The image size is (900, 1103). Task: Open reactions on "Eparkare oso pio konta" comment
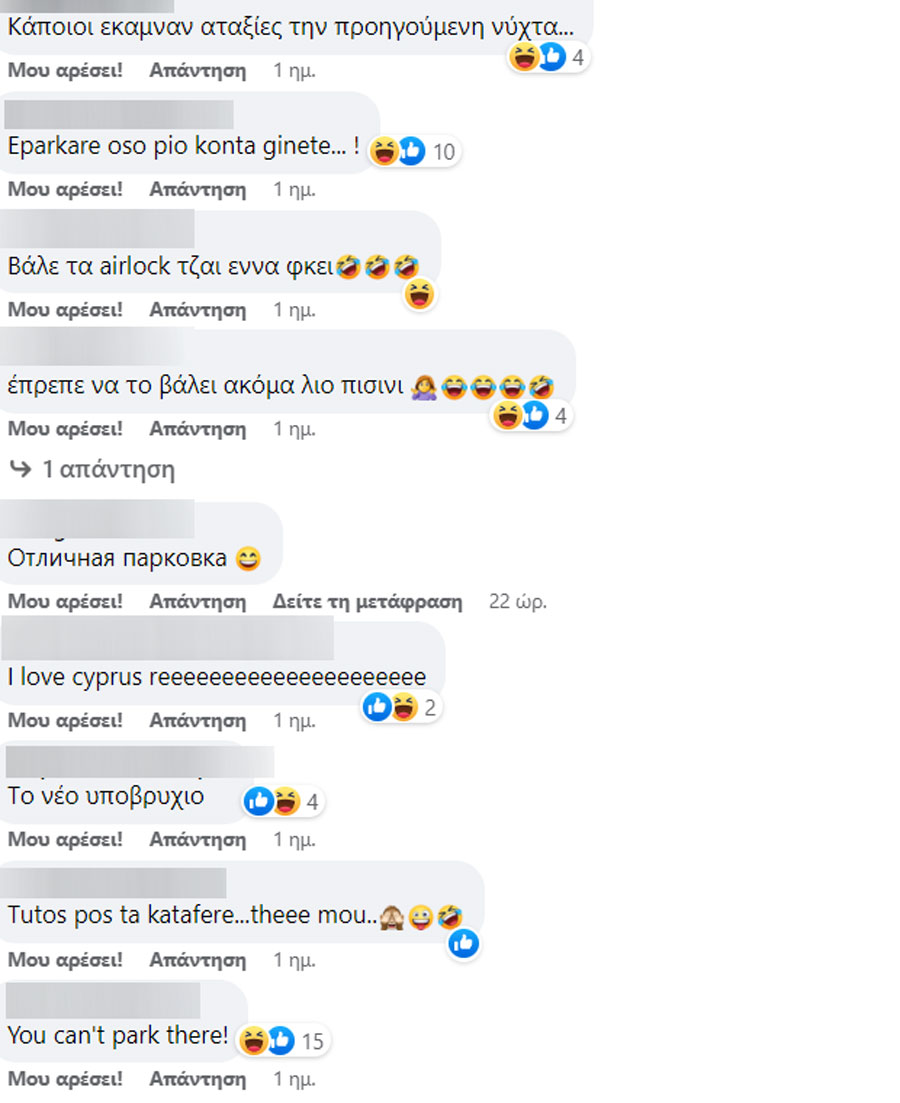tap(414, 151)
